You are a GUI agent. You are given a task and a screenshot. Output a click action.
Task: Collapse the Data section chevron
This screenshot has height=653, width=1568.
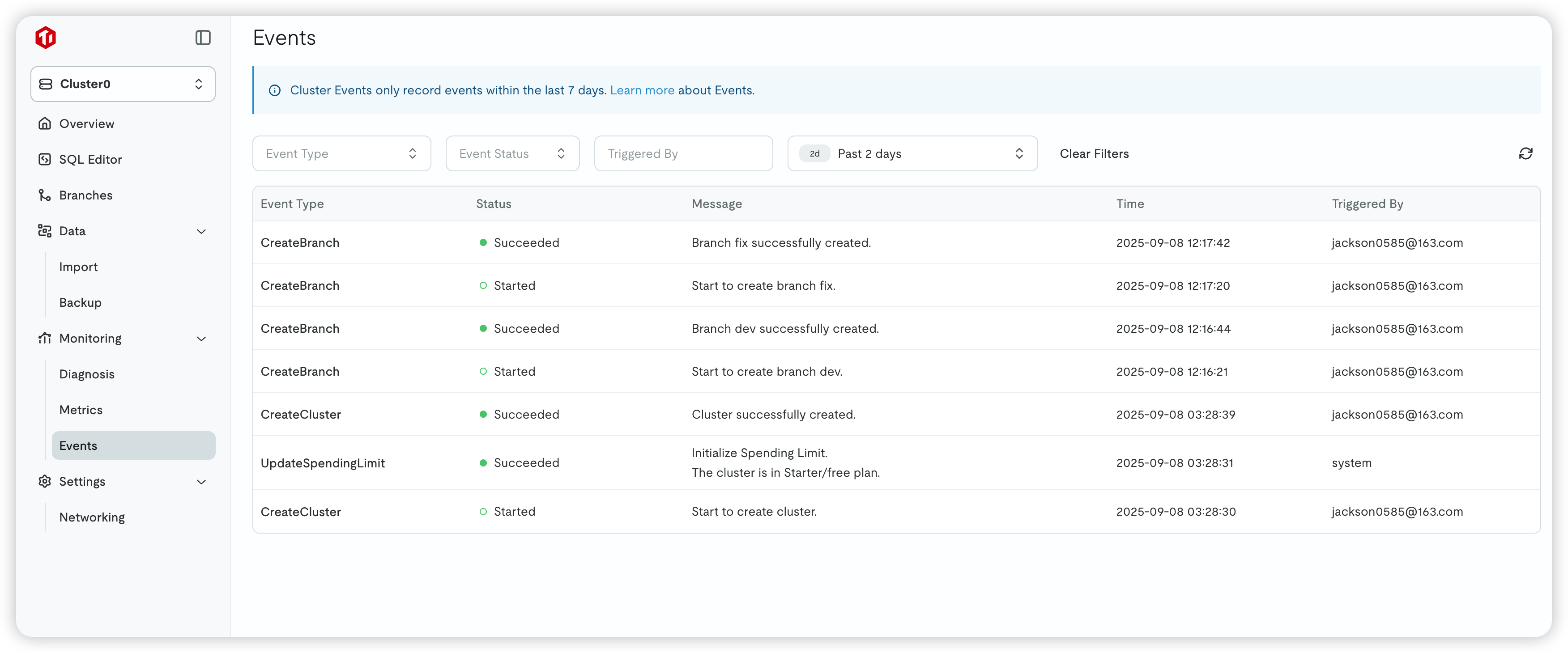click(201, 231)
